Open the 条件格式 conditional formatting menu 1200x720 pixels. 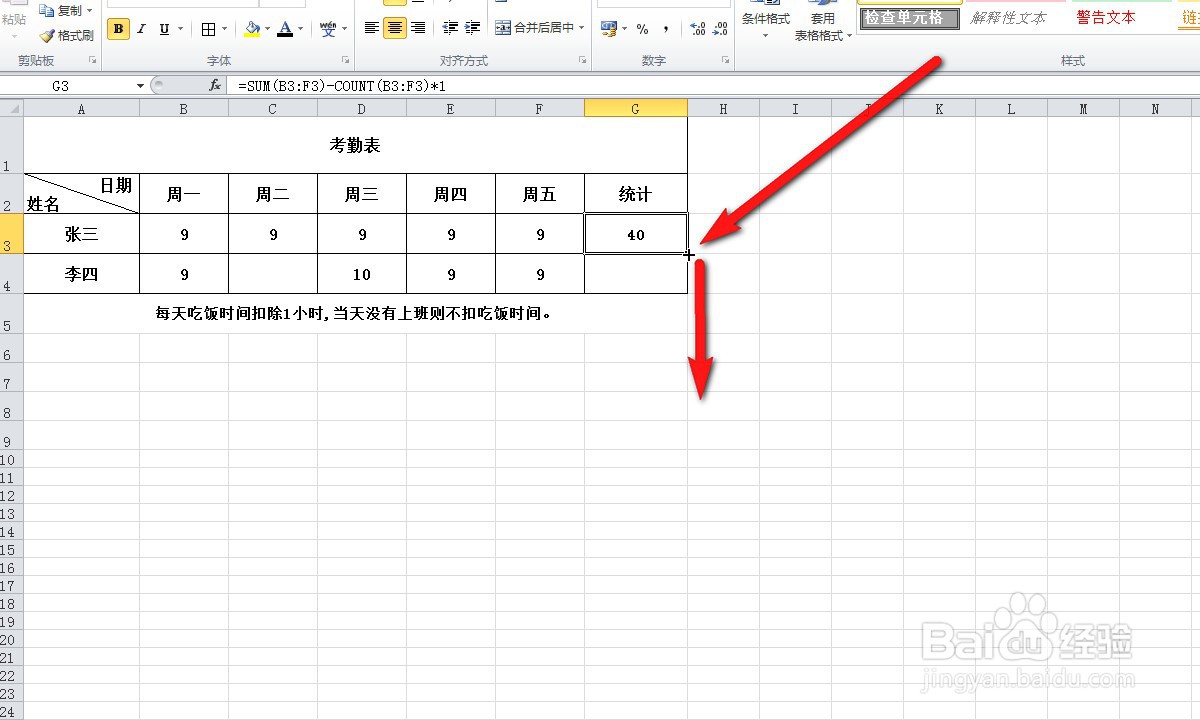[766, 23]
